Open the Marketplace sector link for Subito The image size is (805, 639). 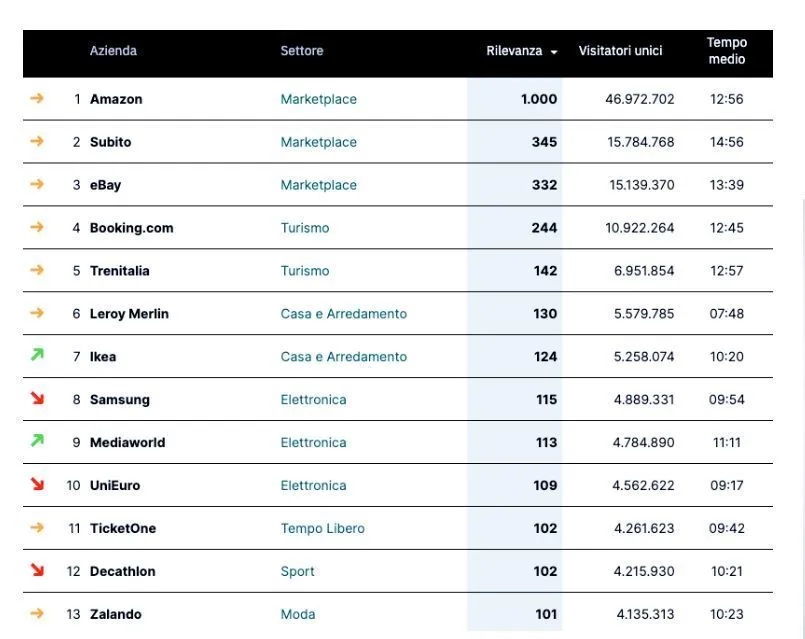point(318,142)
